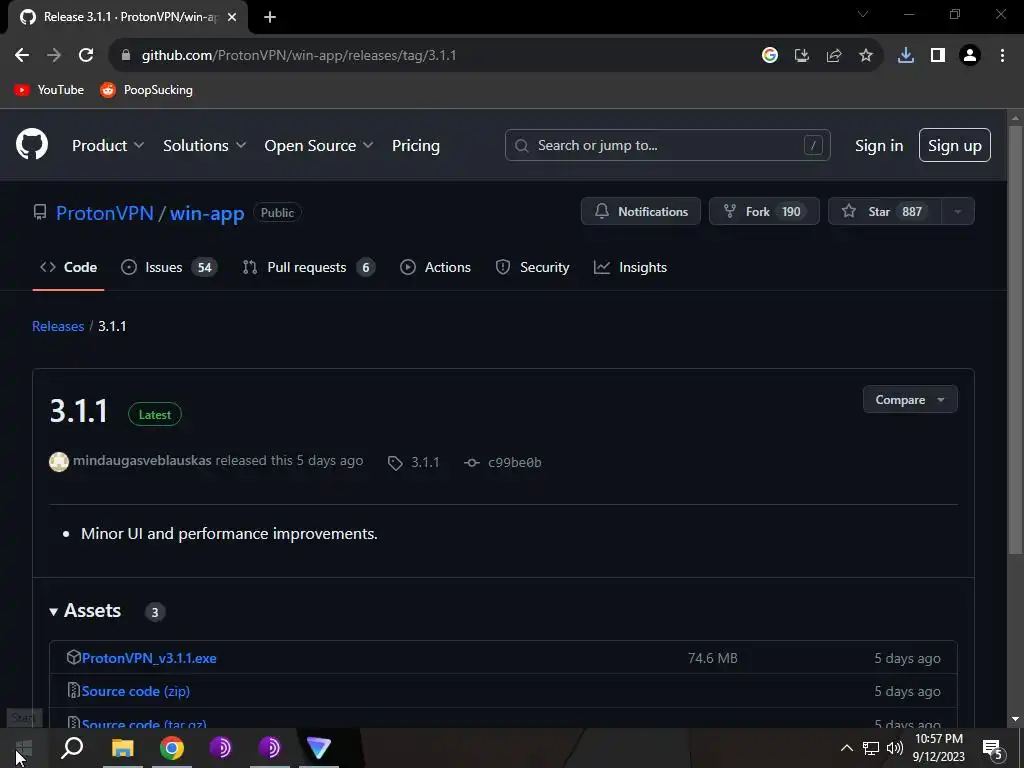Open the Windows notification center

tap(993, 749)
